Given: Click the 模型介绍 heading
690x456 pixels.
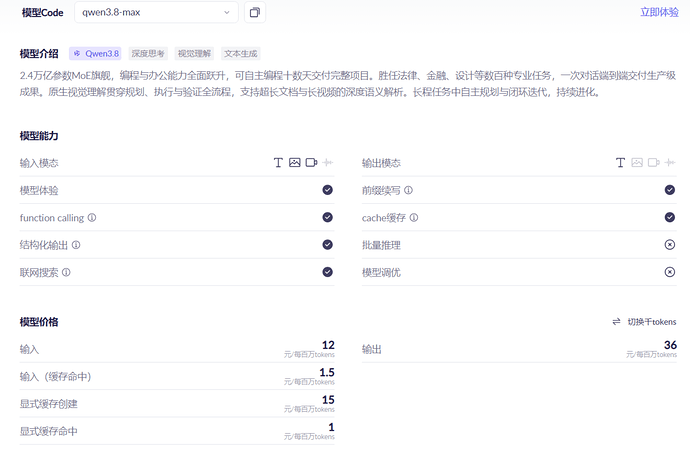Looking at the screenshot, I should click(x=39, y=54).
